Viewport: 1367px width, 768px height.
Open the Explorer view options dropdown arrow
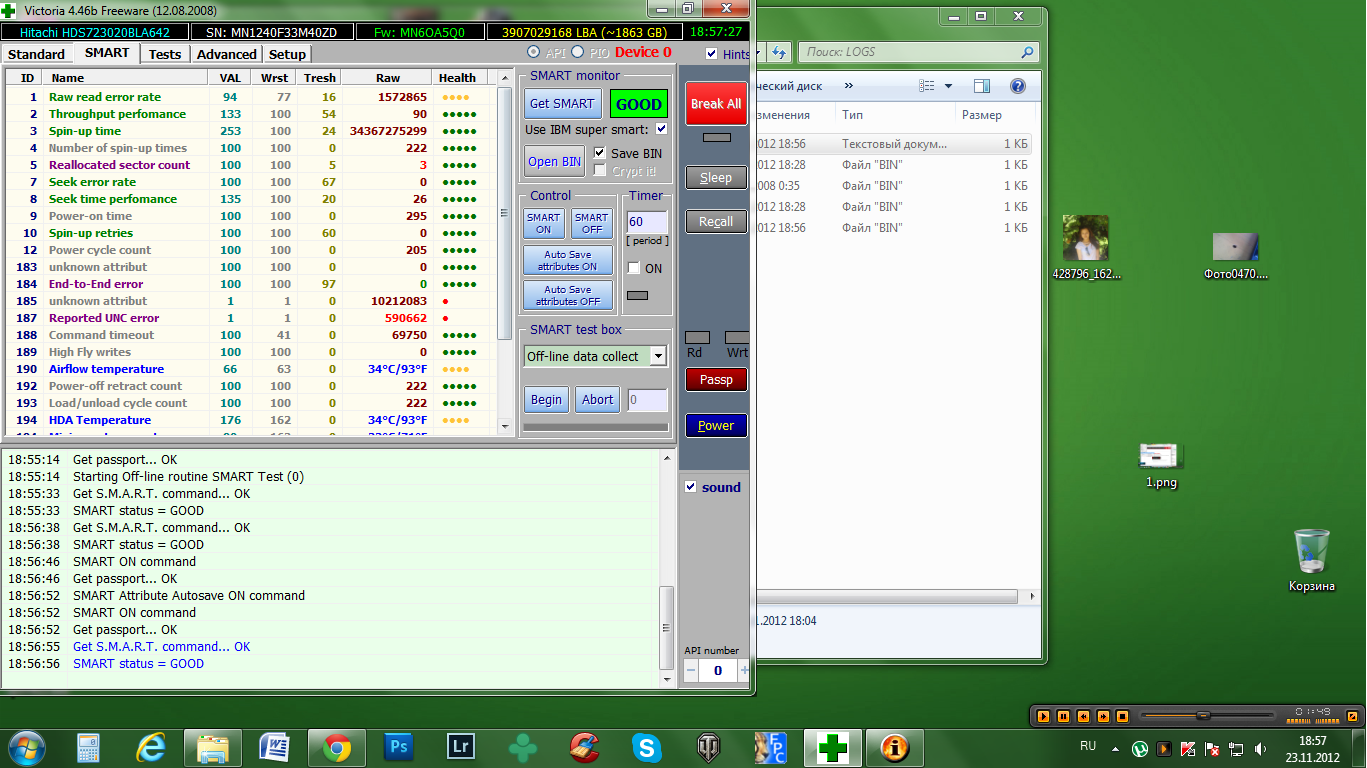pyautogui.click(x=948, y=86)
